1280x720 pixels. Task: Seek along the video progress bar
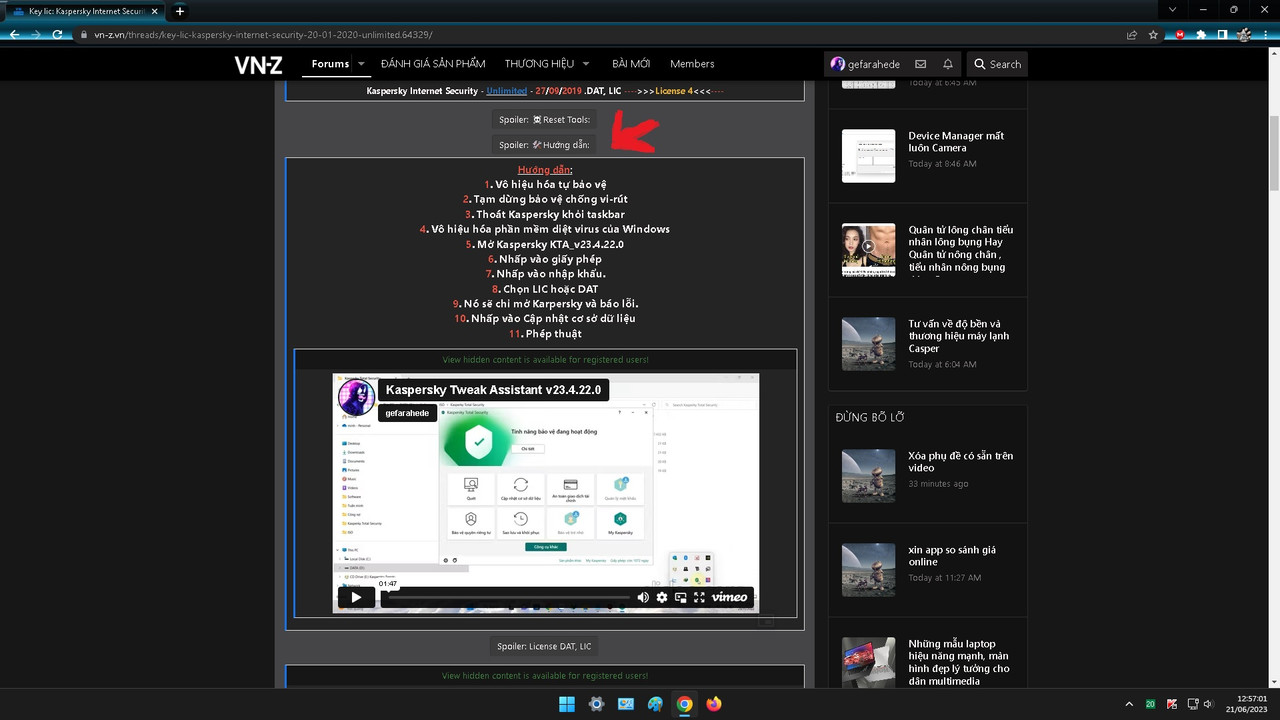coord(510,597)
